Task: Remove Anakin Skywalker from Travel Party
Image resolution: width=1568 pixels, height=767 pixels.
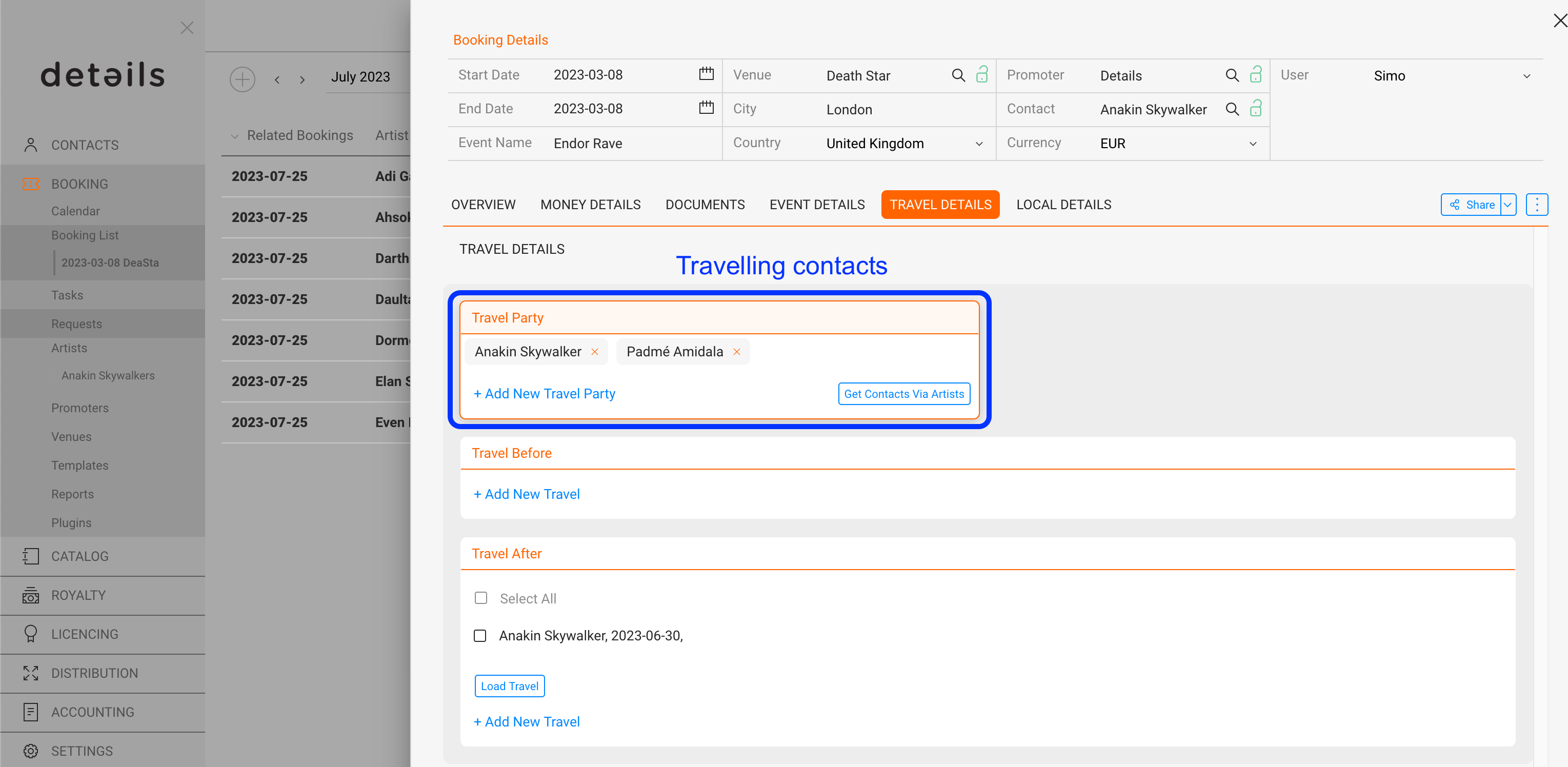Action: tap(595, 352)
